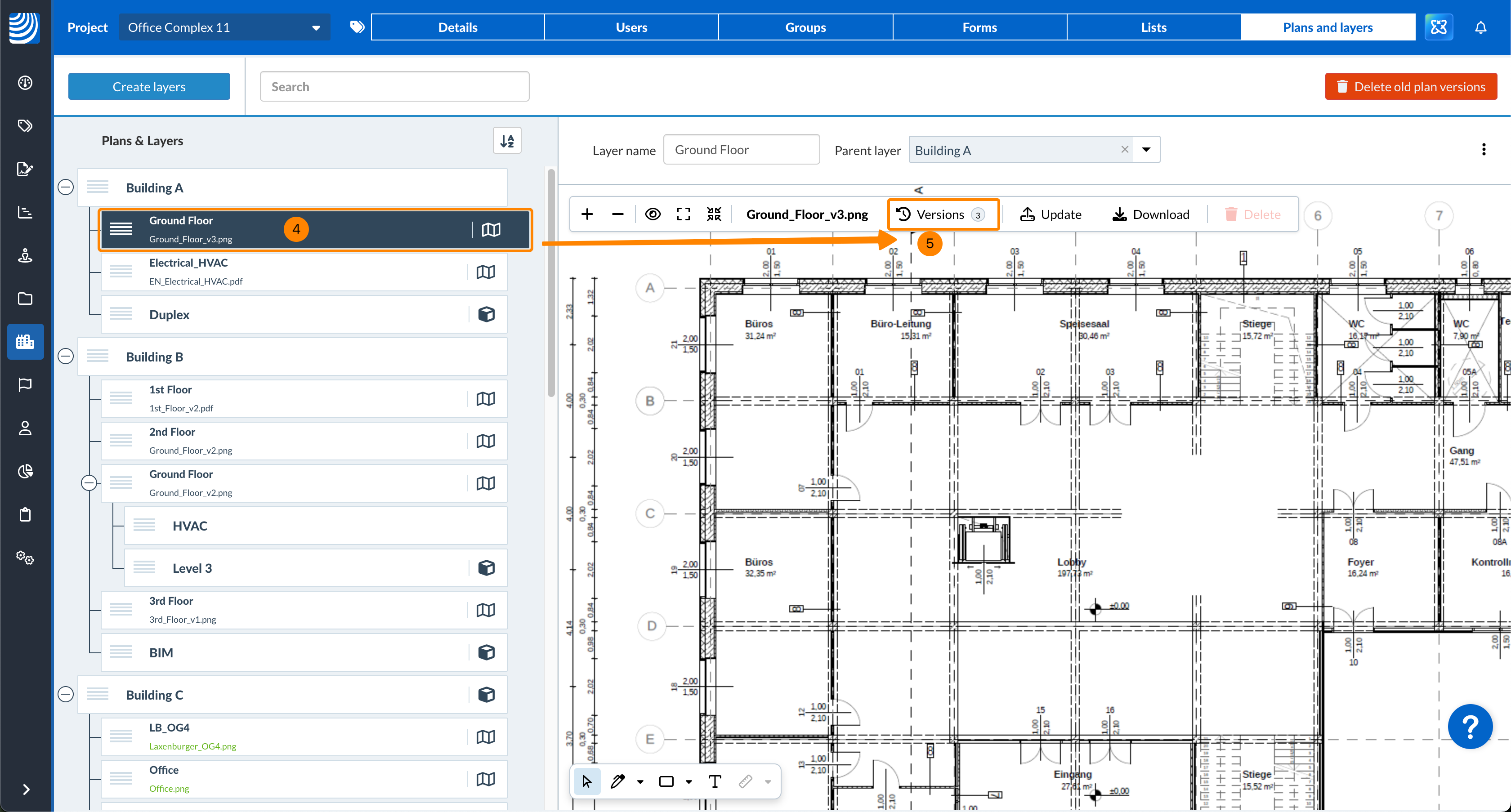Image resolution: width=1511 pixels, height=812 pixels.
Task: Select the Text annotation tool
Action: [x=715, y=781]
